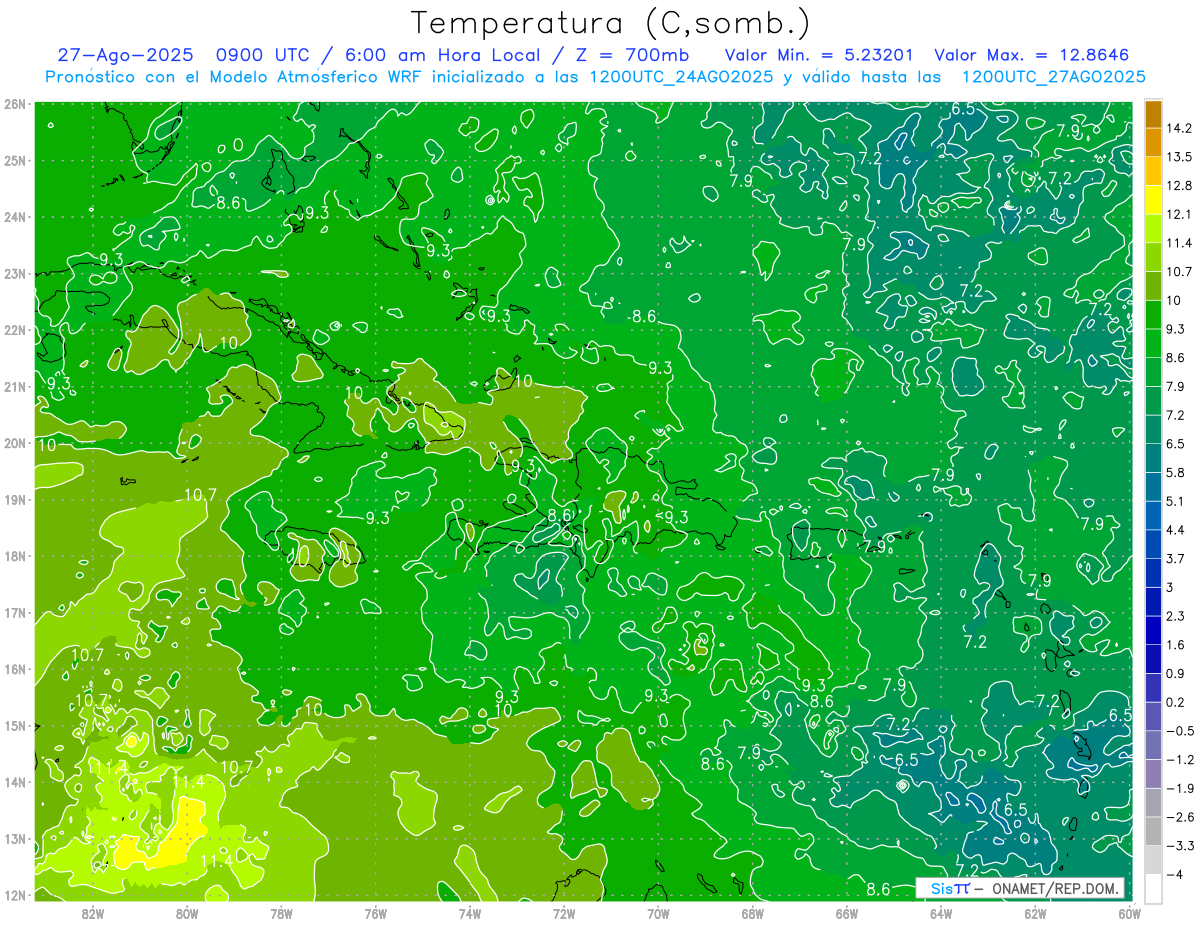The image size is (1200, 927).
Task: Click the 3.7 label on the color scale
Action: coord(1176,559)
